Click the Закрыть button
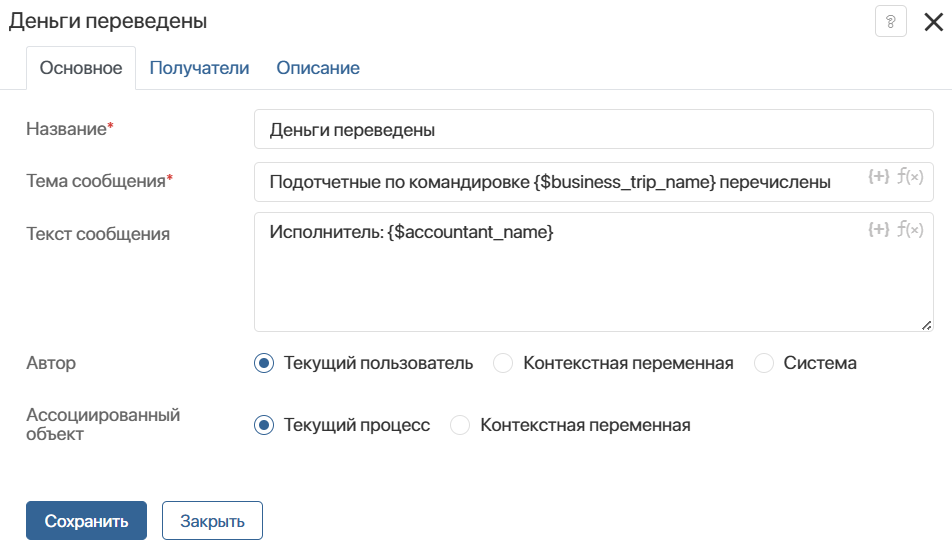 tap(212, 520)
